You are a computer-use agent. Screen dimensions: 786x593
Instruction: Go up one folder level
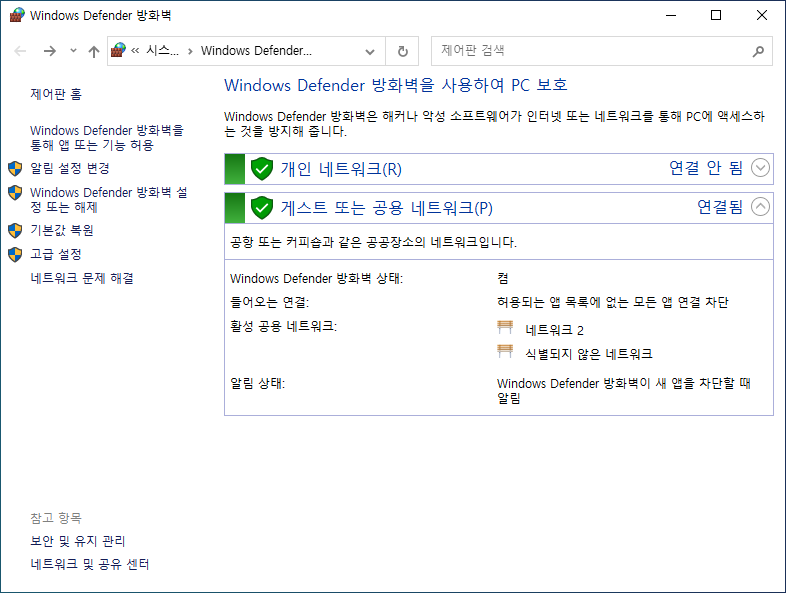pos(94,51)
